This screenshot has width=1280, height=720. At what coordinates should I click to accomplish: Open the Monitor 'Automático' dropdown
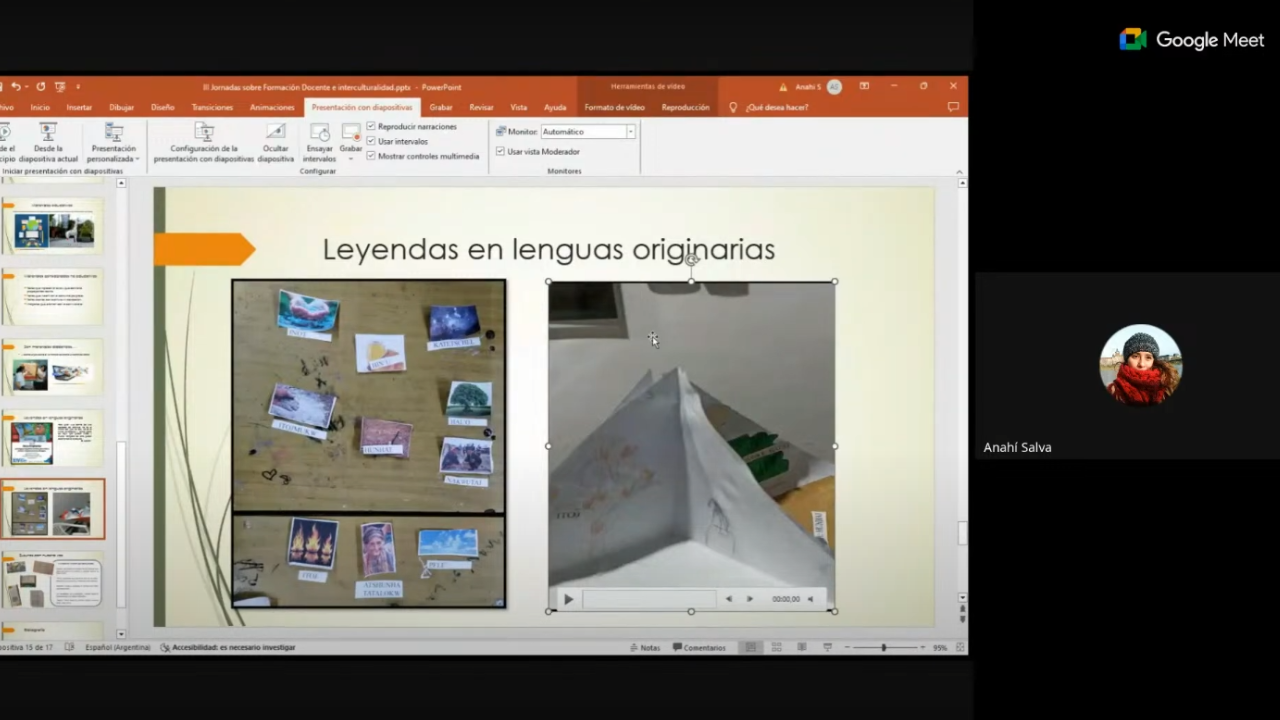630,132
